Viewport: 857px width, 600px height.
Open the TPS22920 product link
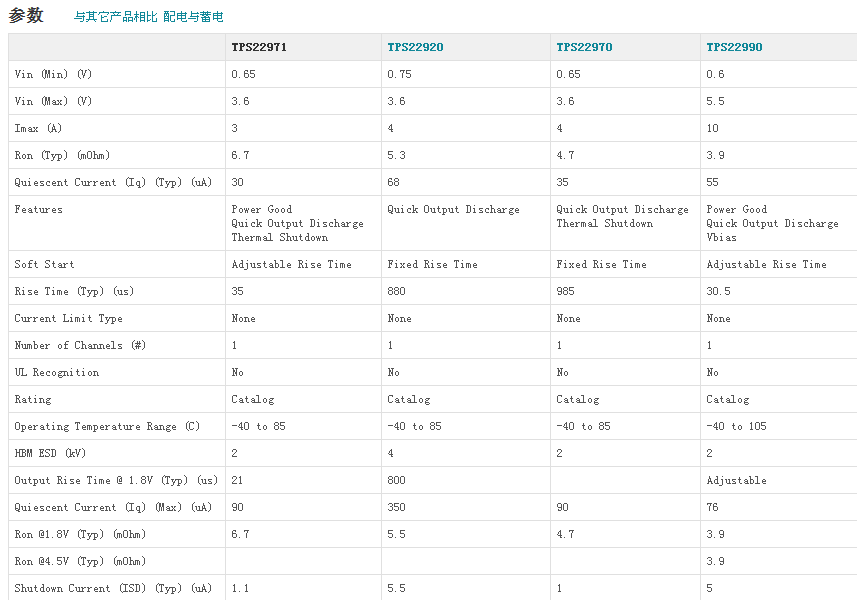[415, 47]
